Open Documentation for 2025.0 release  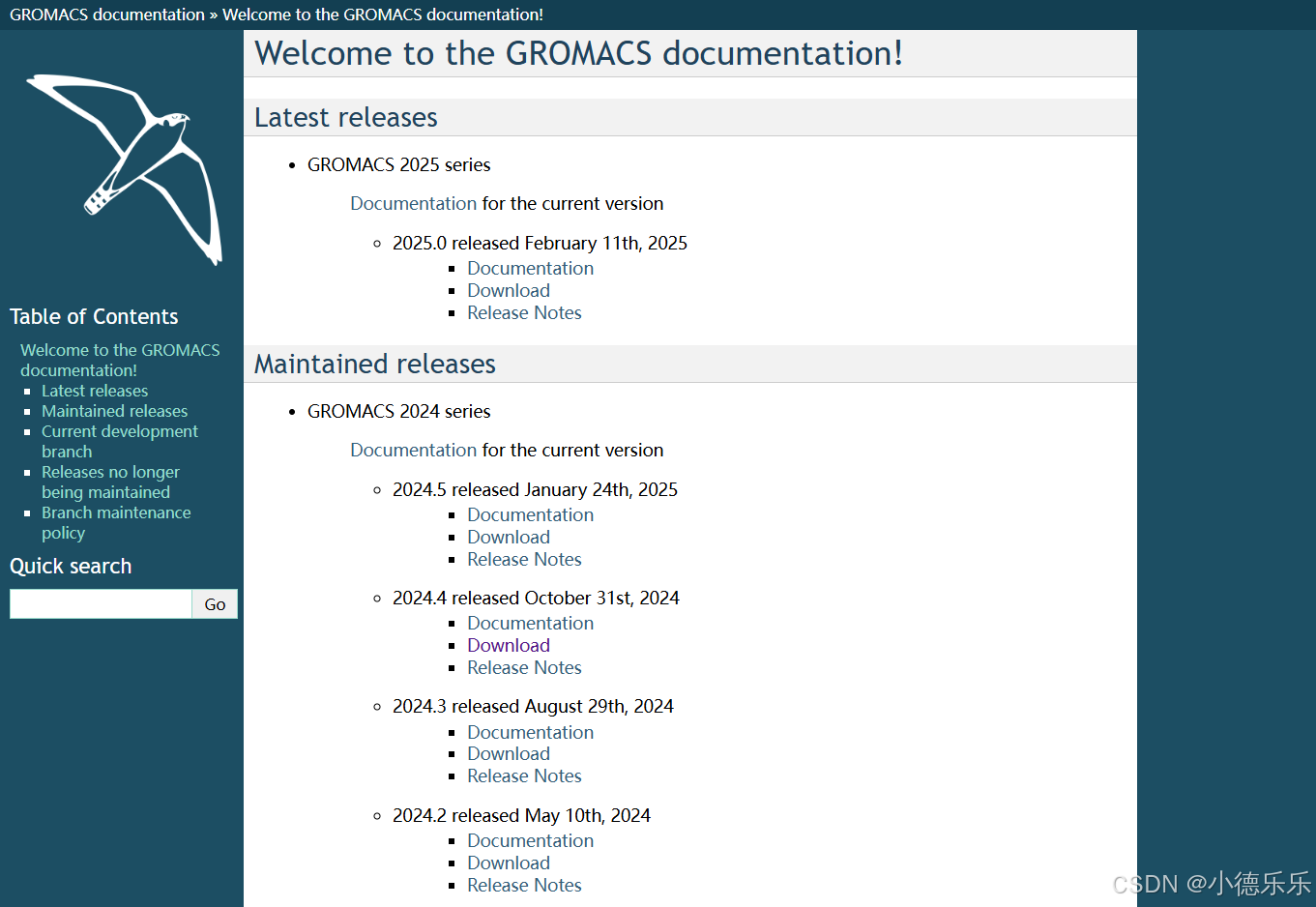[530, 268]
